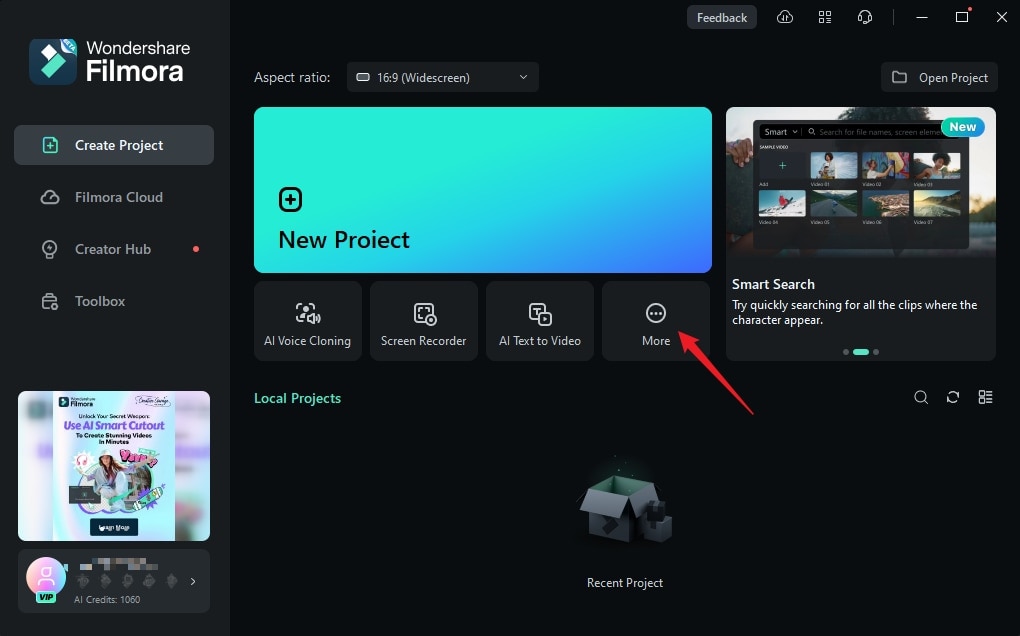
Task: Click the More ellipsis circle icon
Action: [x=656, y=313]
